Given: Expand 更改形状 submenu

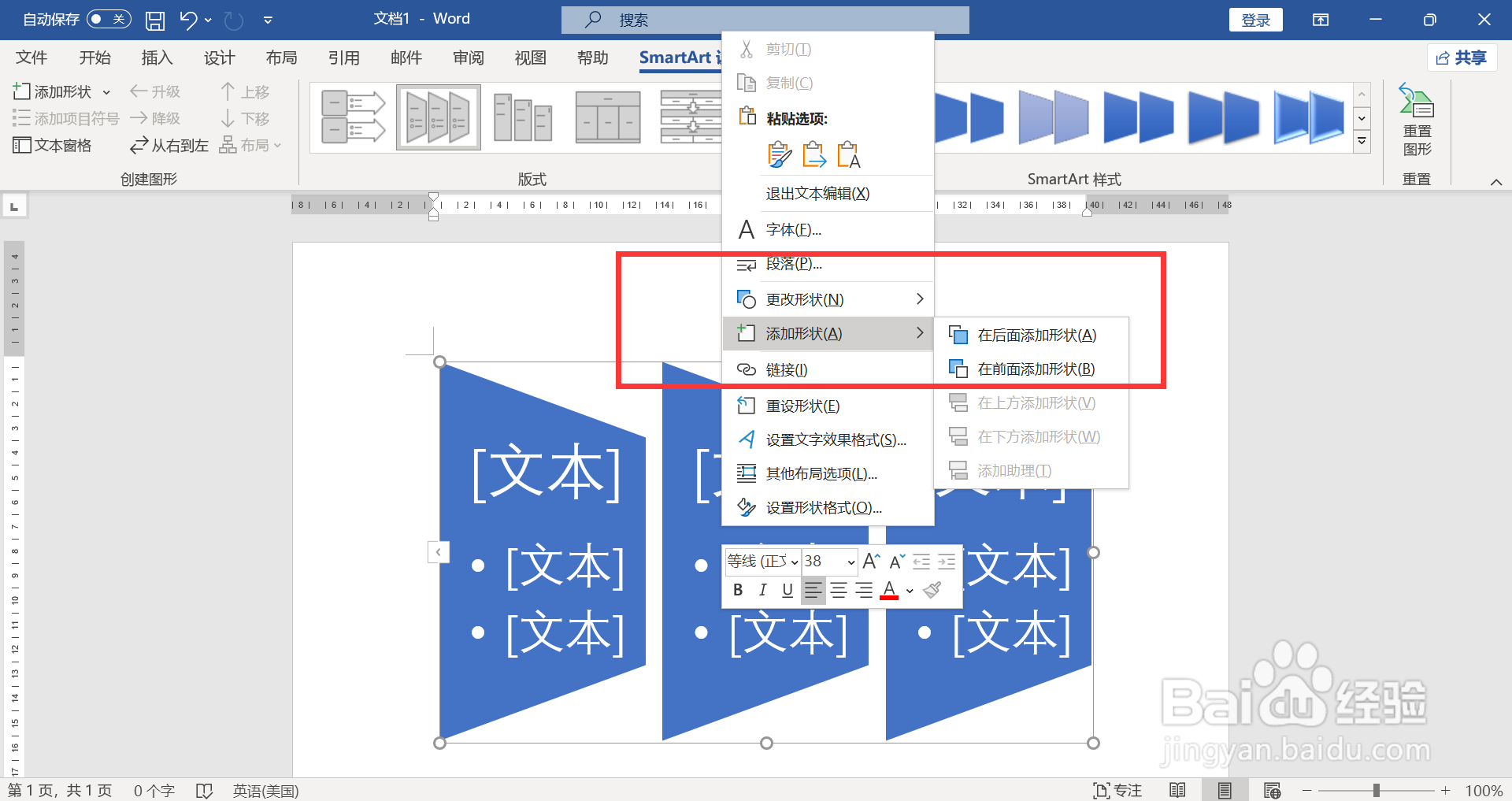Looking at the screenshot, I should 828,299.
